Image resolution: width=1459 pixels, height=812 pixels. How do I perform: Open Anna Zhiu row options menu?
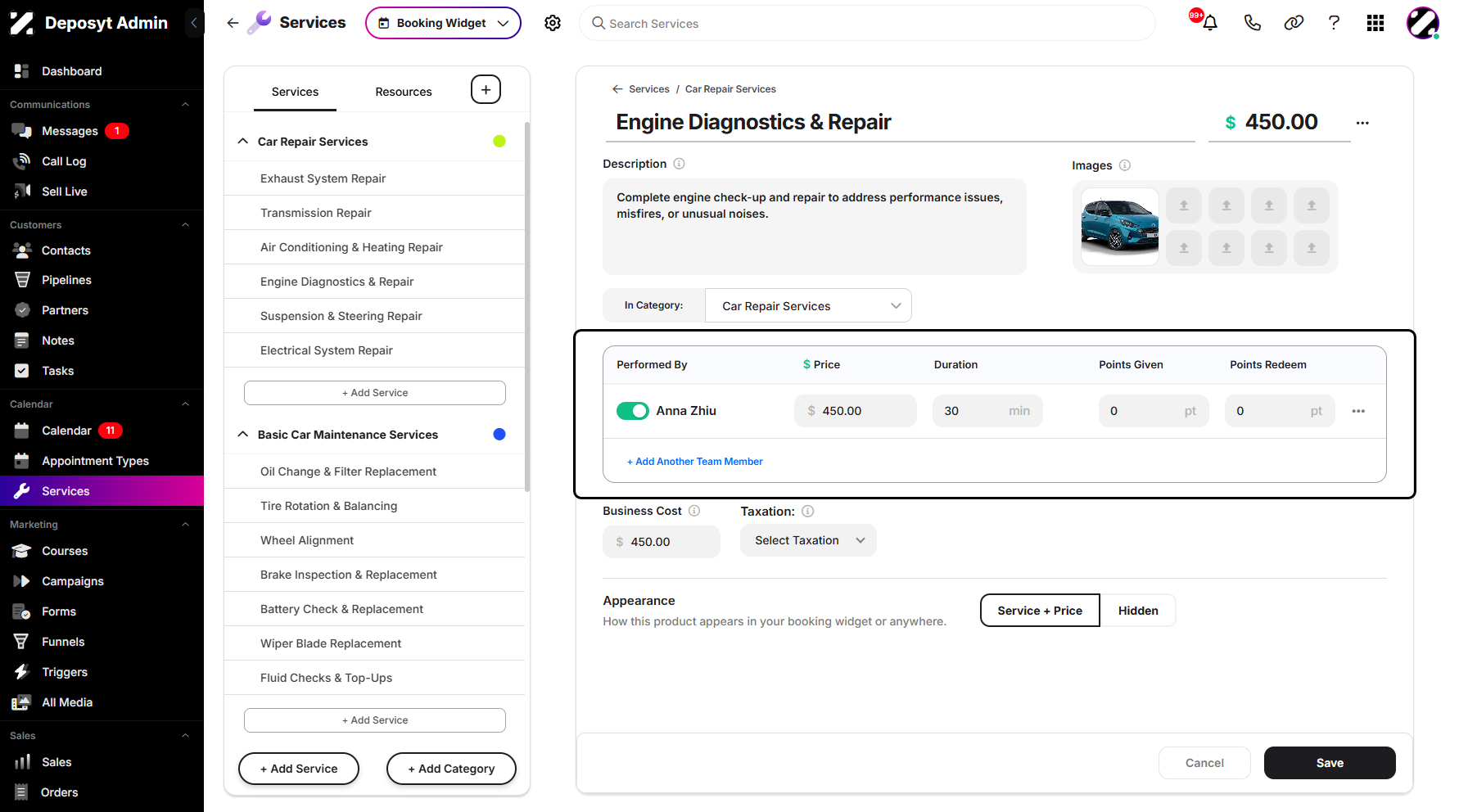pyautogui.click(x=1358, y=411)
